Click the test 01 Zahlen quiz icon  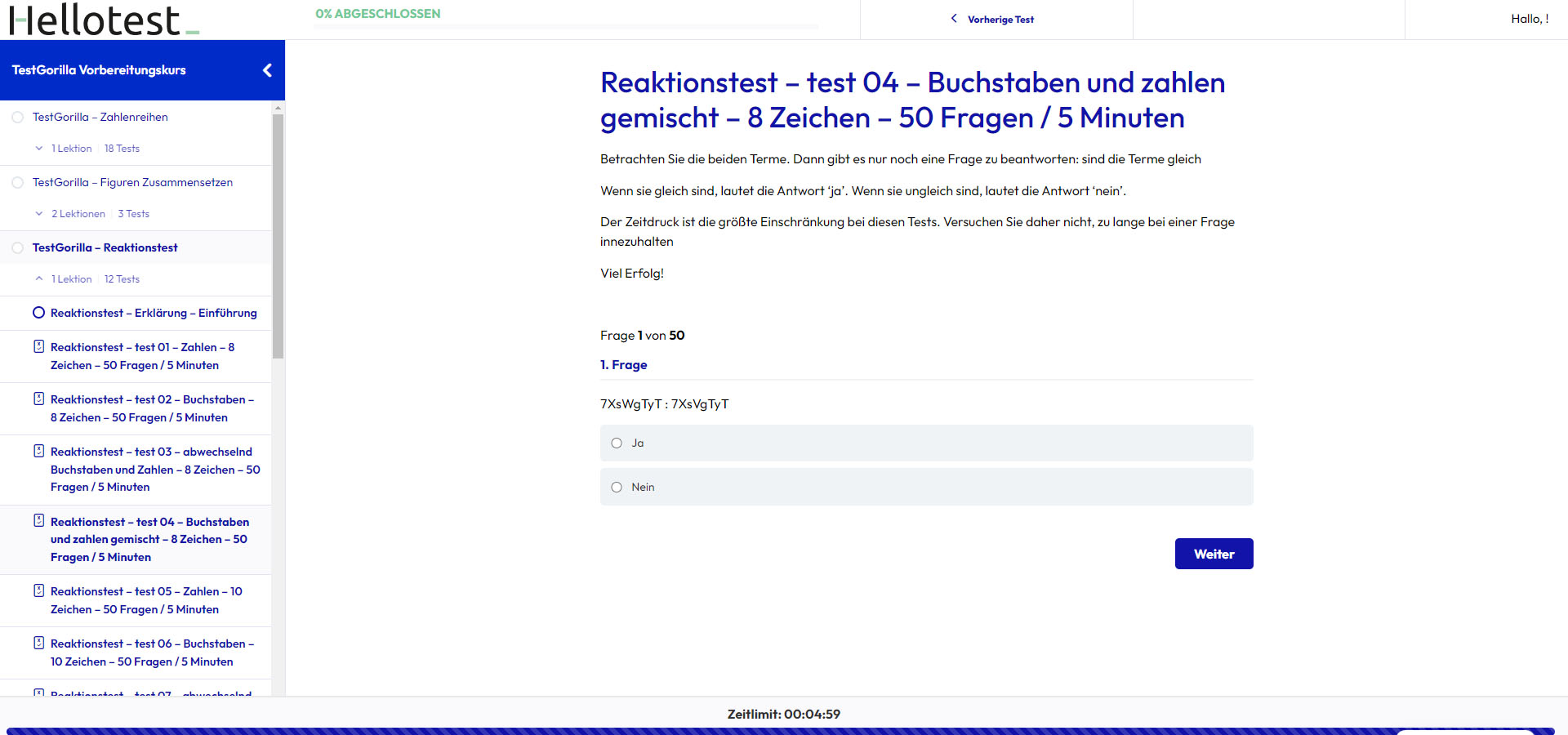tap(38, 346)
